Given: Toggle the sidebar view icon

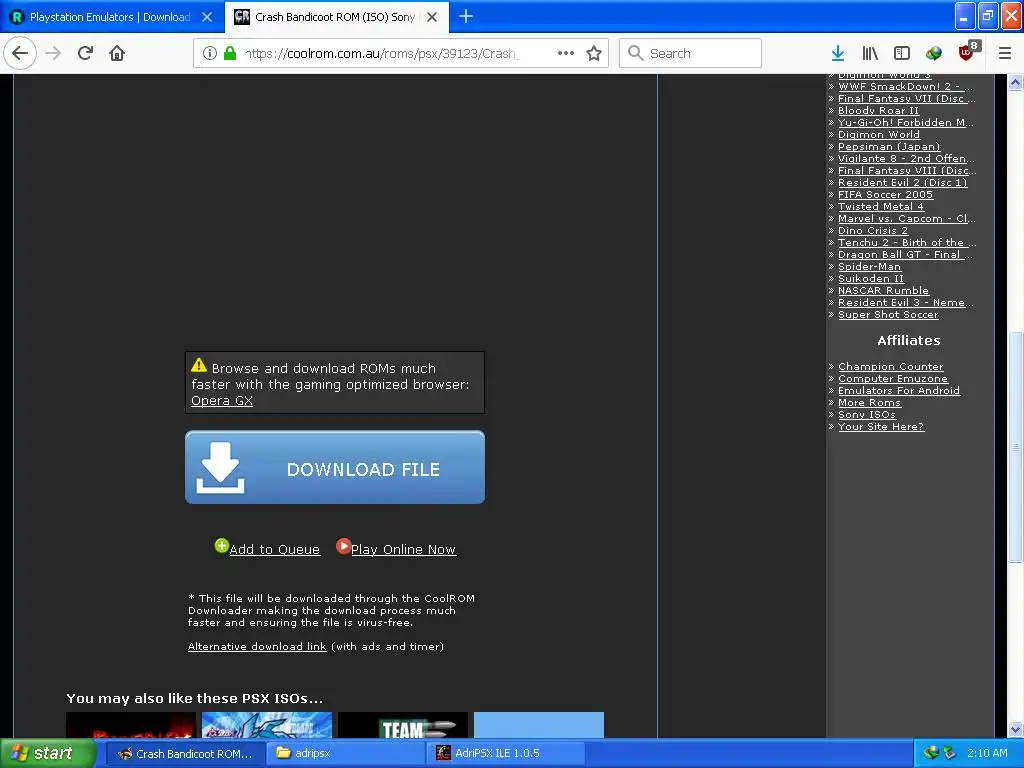Looking at the screenshot, I should tap(902, 53).
